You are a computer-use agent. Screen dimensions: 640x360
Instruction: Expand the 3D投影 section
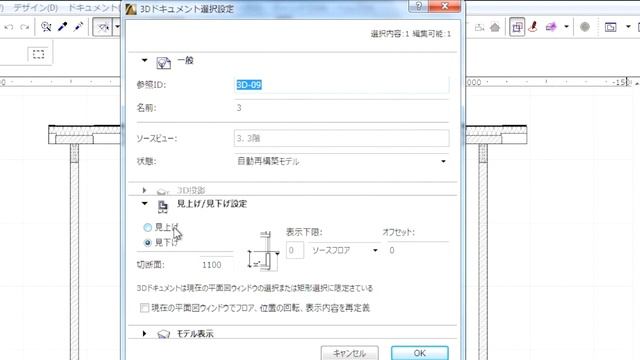click(144, 190)
